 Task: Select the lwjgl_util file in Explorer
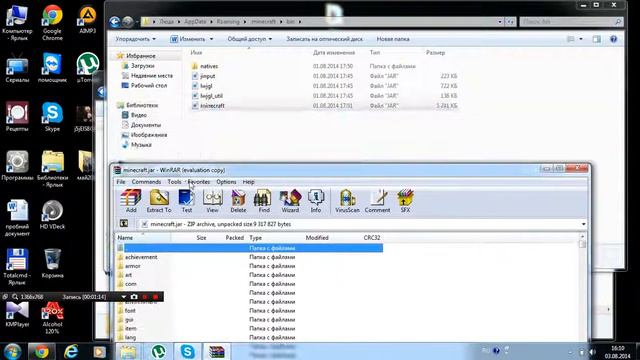click(211, 96)
